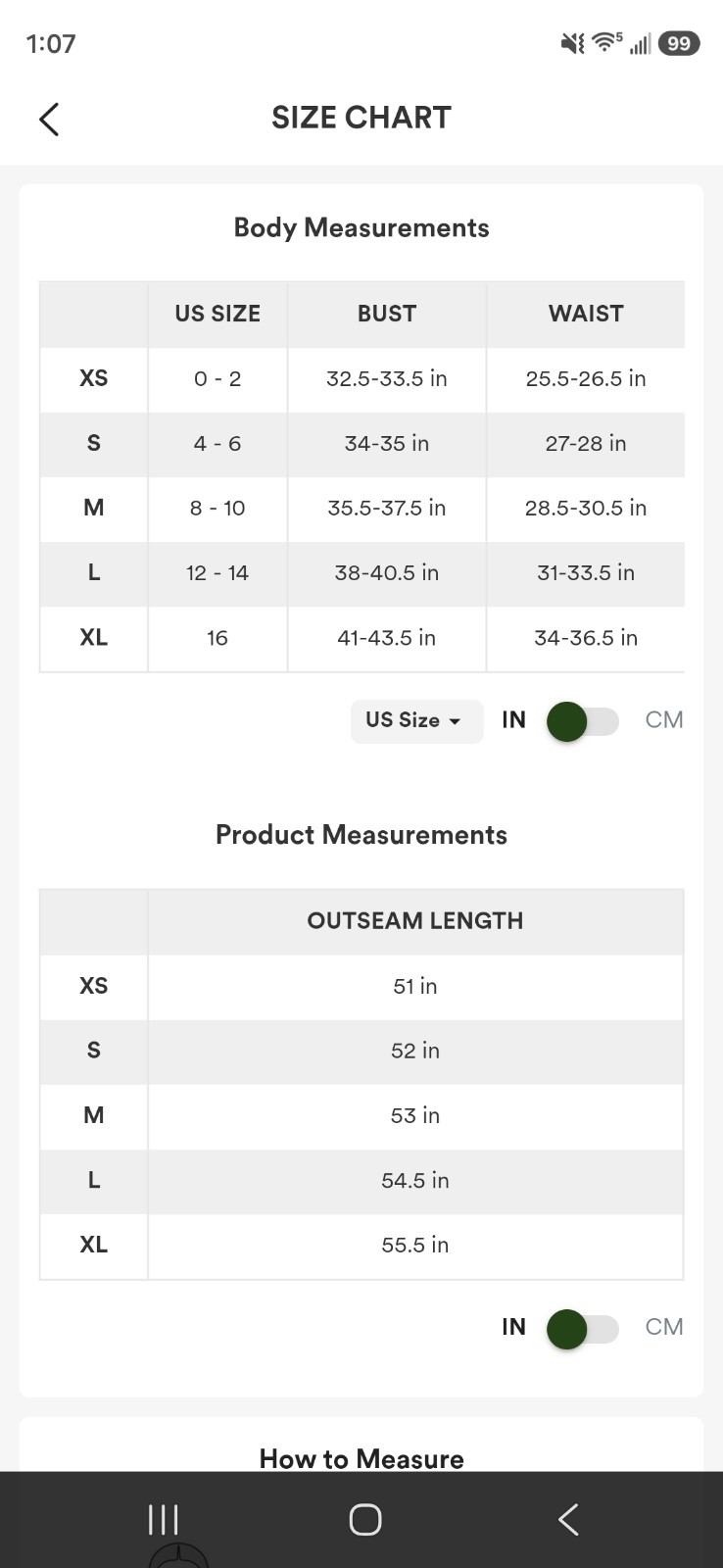Tap the Wi-Fi icon in status bar
The image size is (723, 1568).
[x=606, y=42]
